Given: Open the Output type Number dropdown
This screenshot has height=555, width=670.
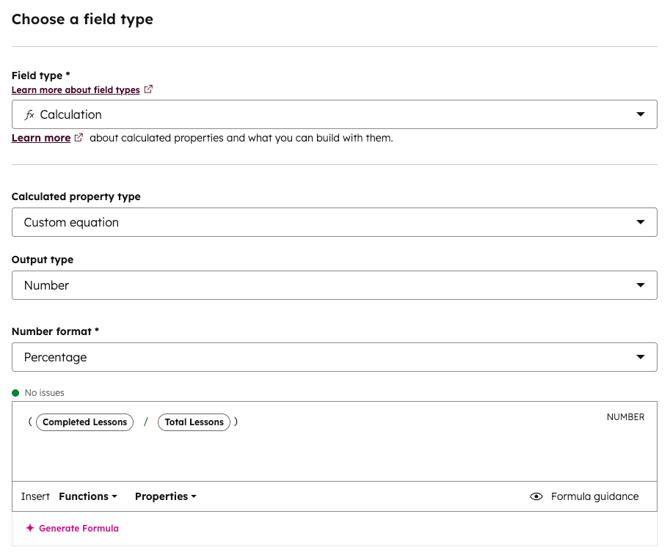Looking at the screenshot, I should (640, 285).
